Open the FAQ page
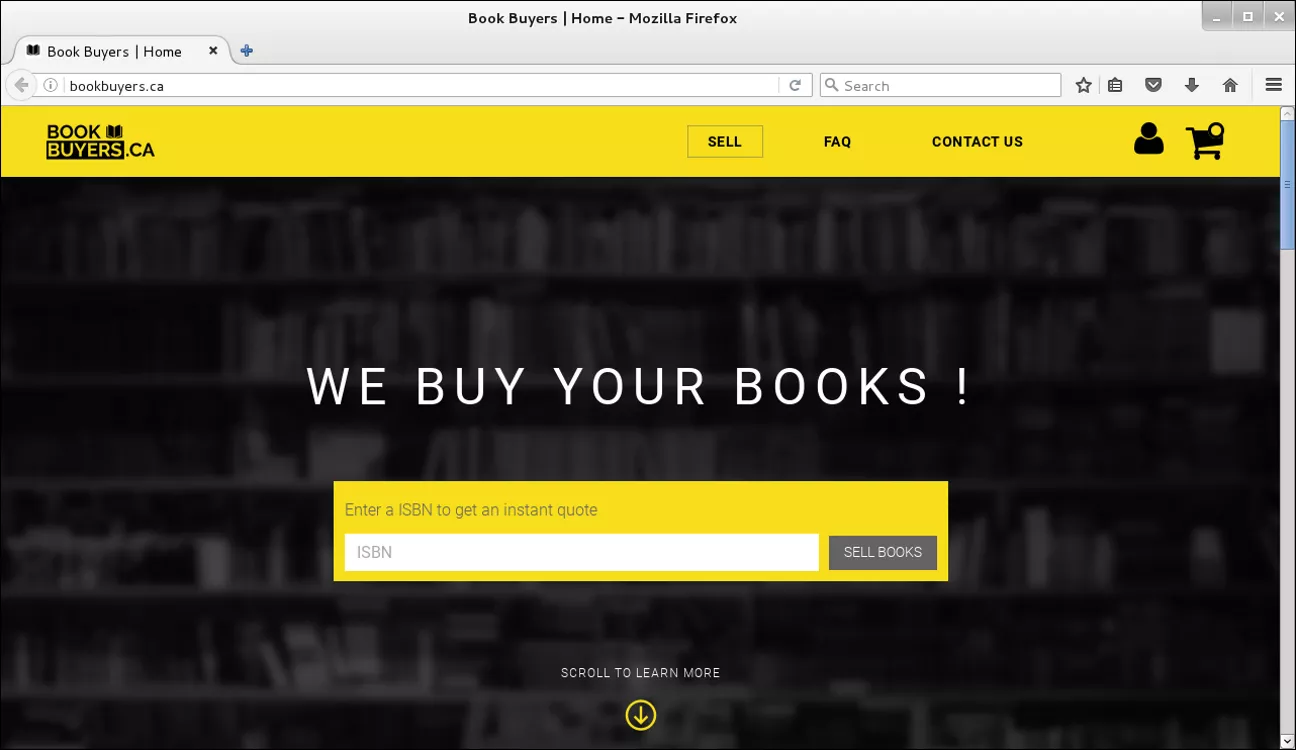The width and height of the screenshot is (1296, 750). pyautogui.click(x=837, y=142)
